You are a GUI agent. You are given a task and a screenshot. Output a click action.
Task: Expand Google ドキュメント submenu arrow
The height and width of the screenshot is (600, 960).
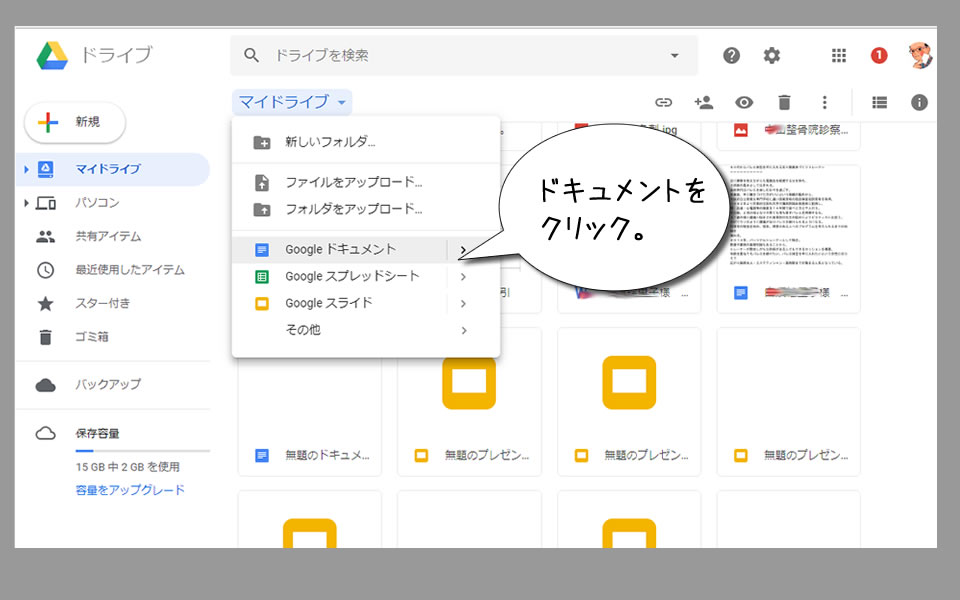pos(463,250)
